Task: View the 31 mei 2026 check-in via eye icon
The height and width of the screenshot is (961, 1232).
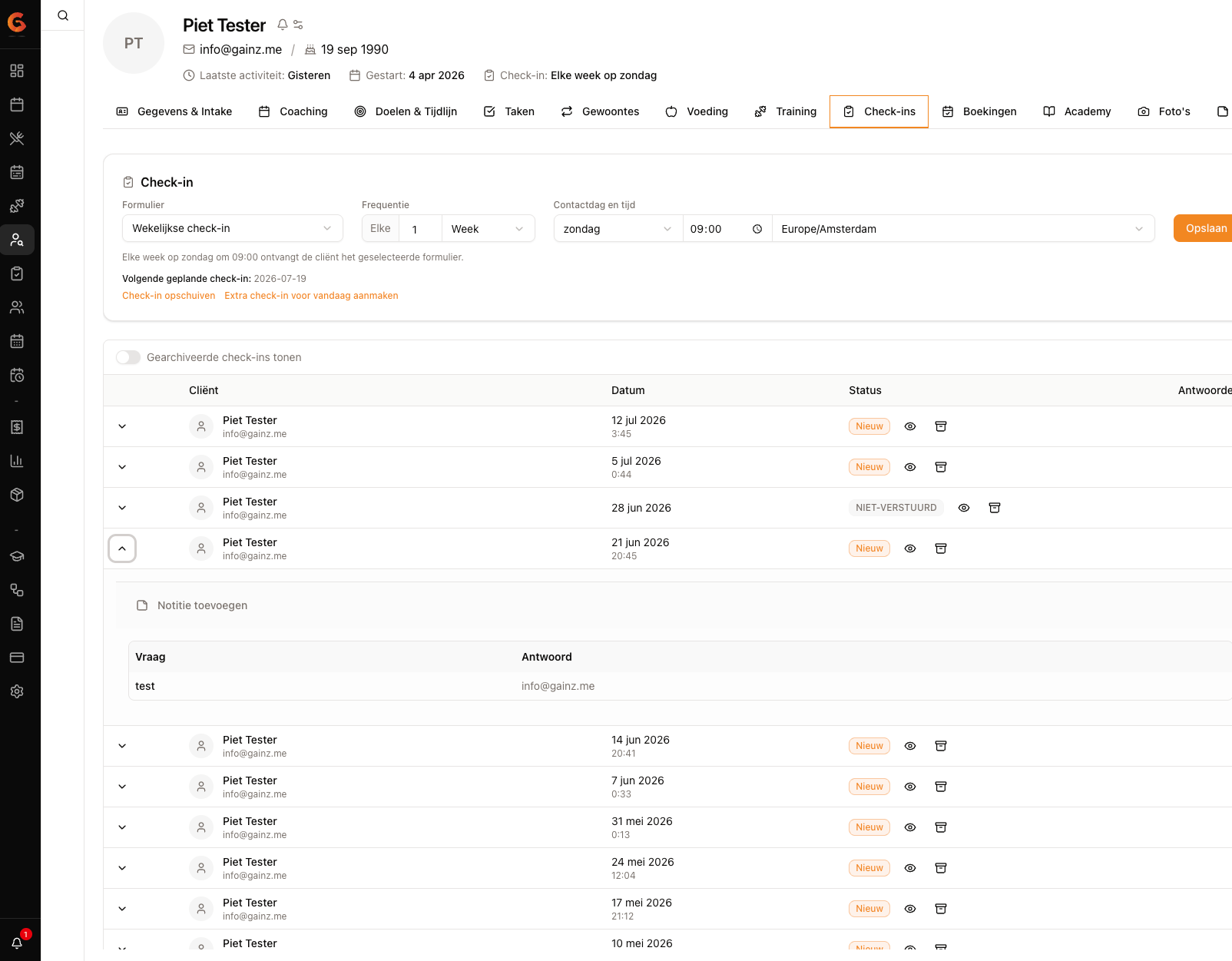Action: tap(910, 827)
